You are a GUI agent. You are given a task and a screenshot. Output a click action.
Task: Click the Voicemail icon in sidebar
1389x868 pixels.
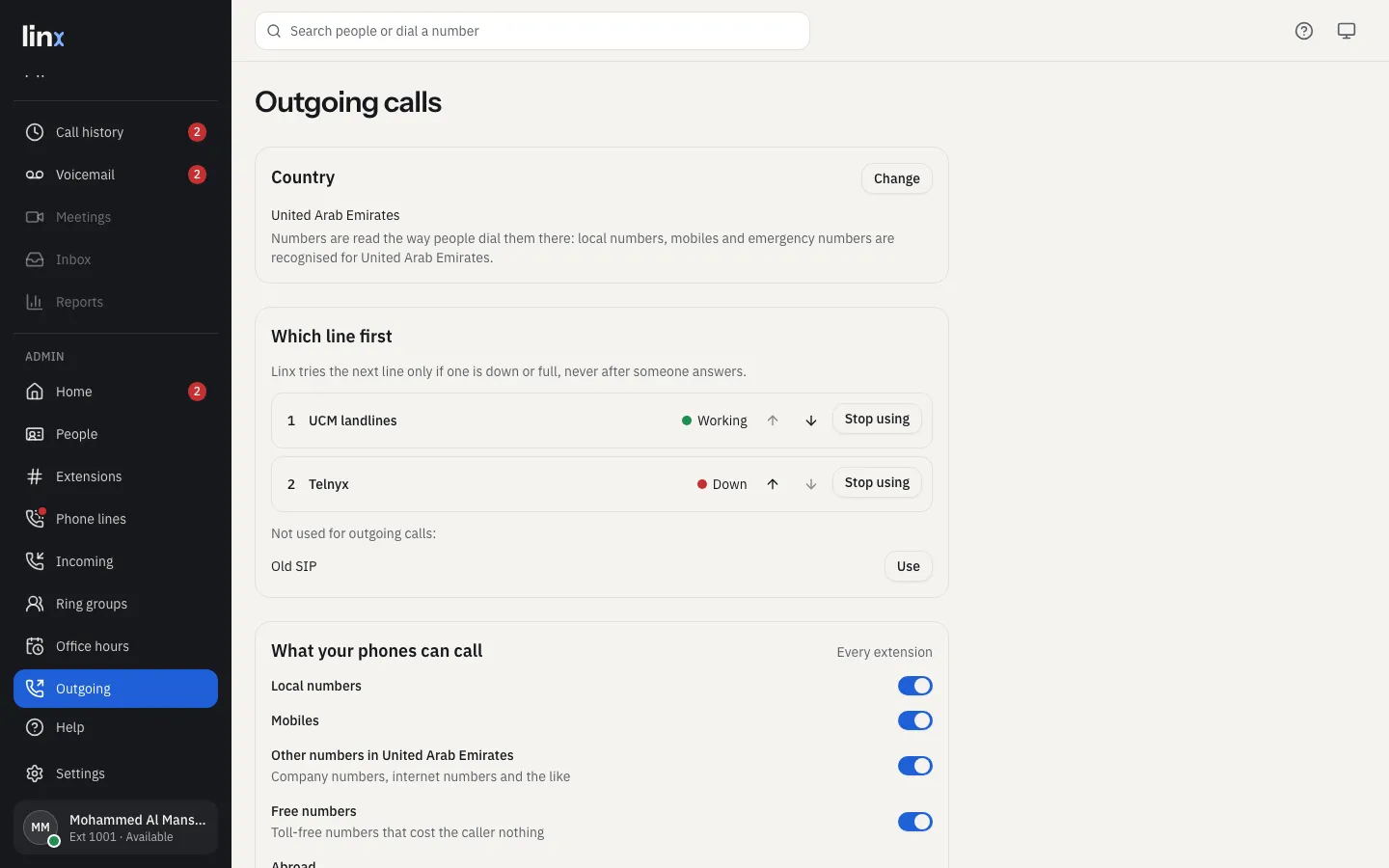tap(35, 175)
